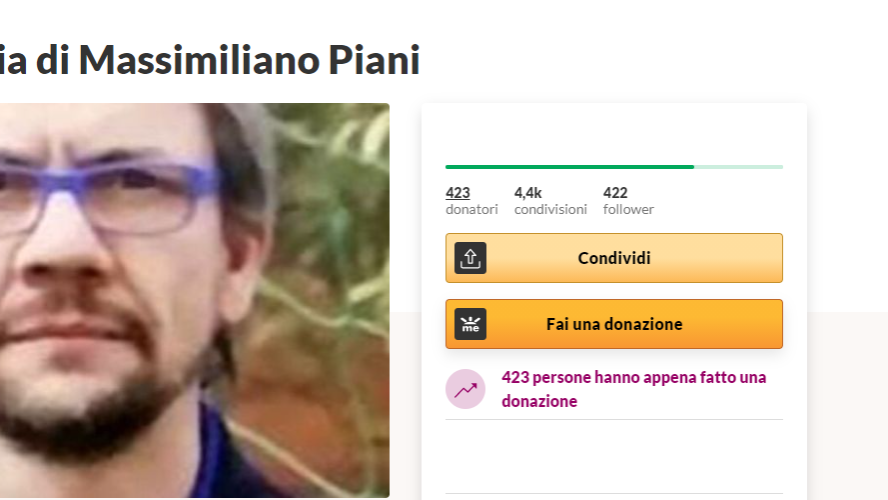Open the campaign photo of the man
Viewport: 888px width, 500px height.
(x=194, y=300)
